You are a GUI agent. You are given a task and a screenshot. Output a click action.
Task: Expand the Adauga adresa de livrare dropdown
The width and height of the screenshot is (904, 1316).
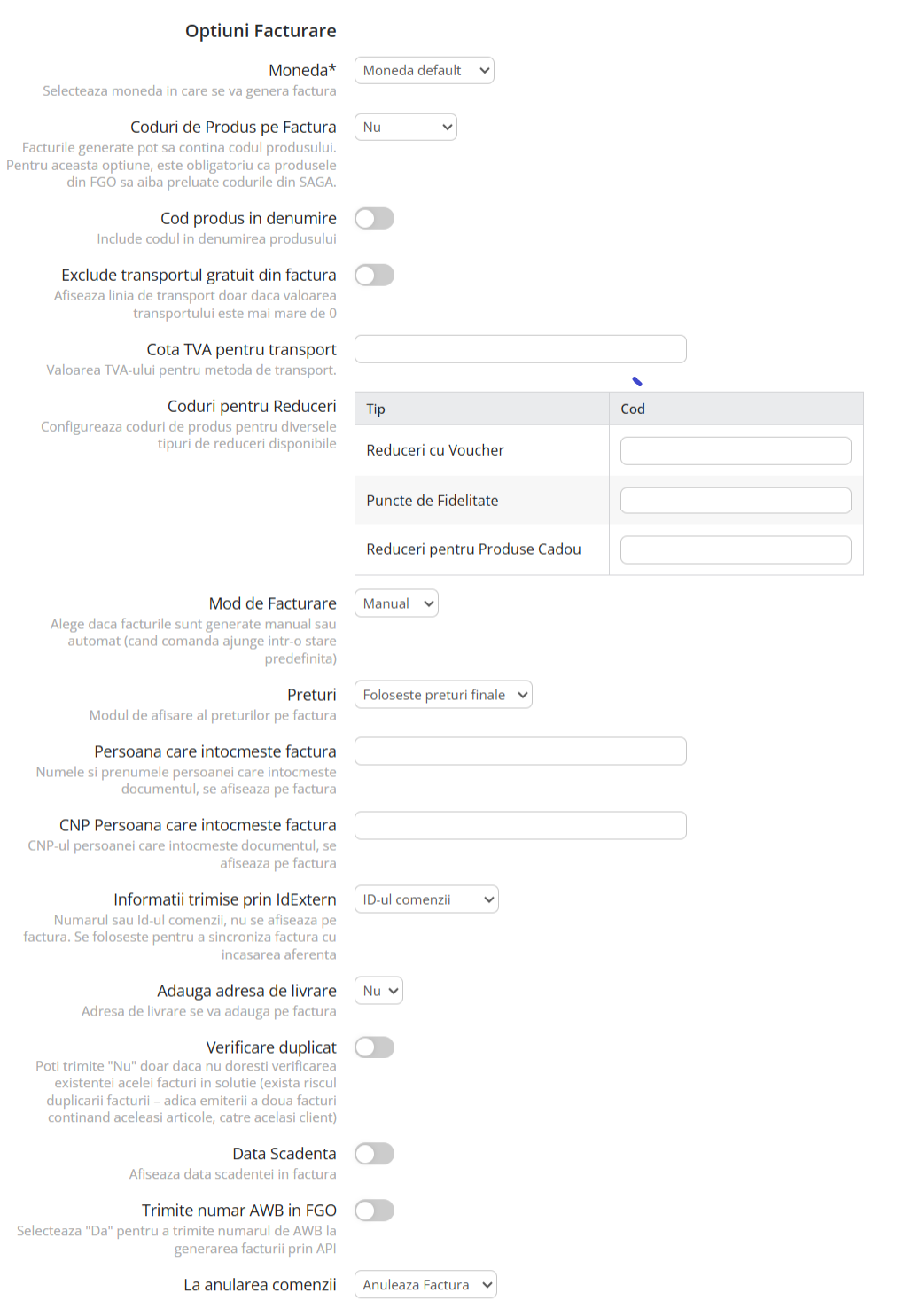click(378, 992)
